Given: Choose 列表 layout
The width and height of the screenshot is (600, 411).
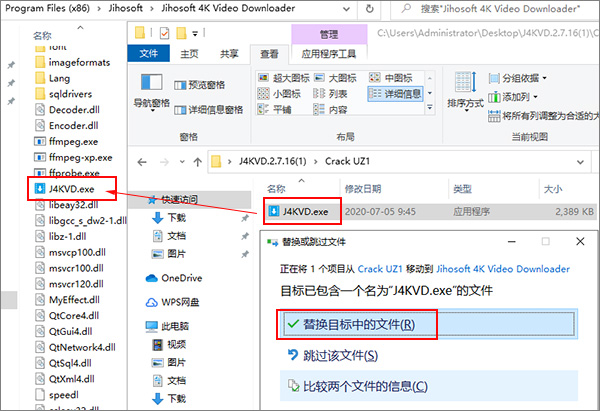Looking at the screenshot, I should 330,94.
